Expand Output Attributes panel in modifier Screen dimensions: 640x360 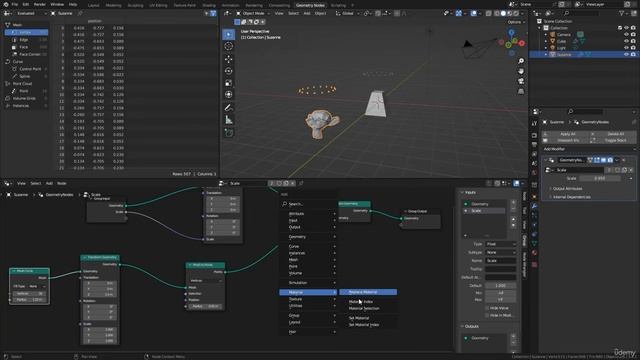tap(567, 189)
